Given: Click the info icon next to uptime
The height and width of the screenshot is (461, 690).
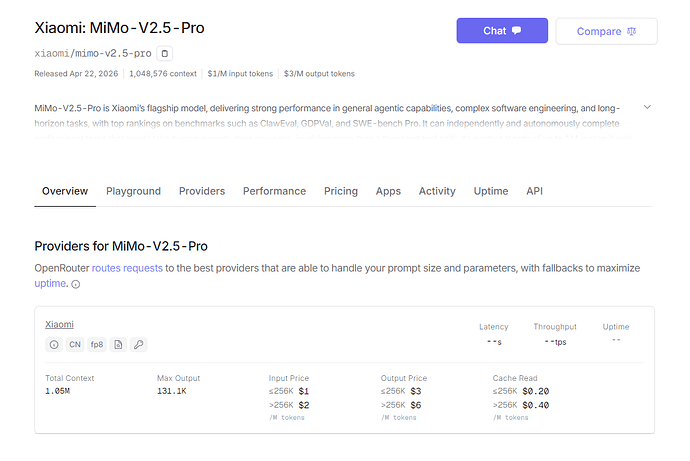Looking at the screenshot, I should pyautogui.click(x=76, y=285).
